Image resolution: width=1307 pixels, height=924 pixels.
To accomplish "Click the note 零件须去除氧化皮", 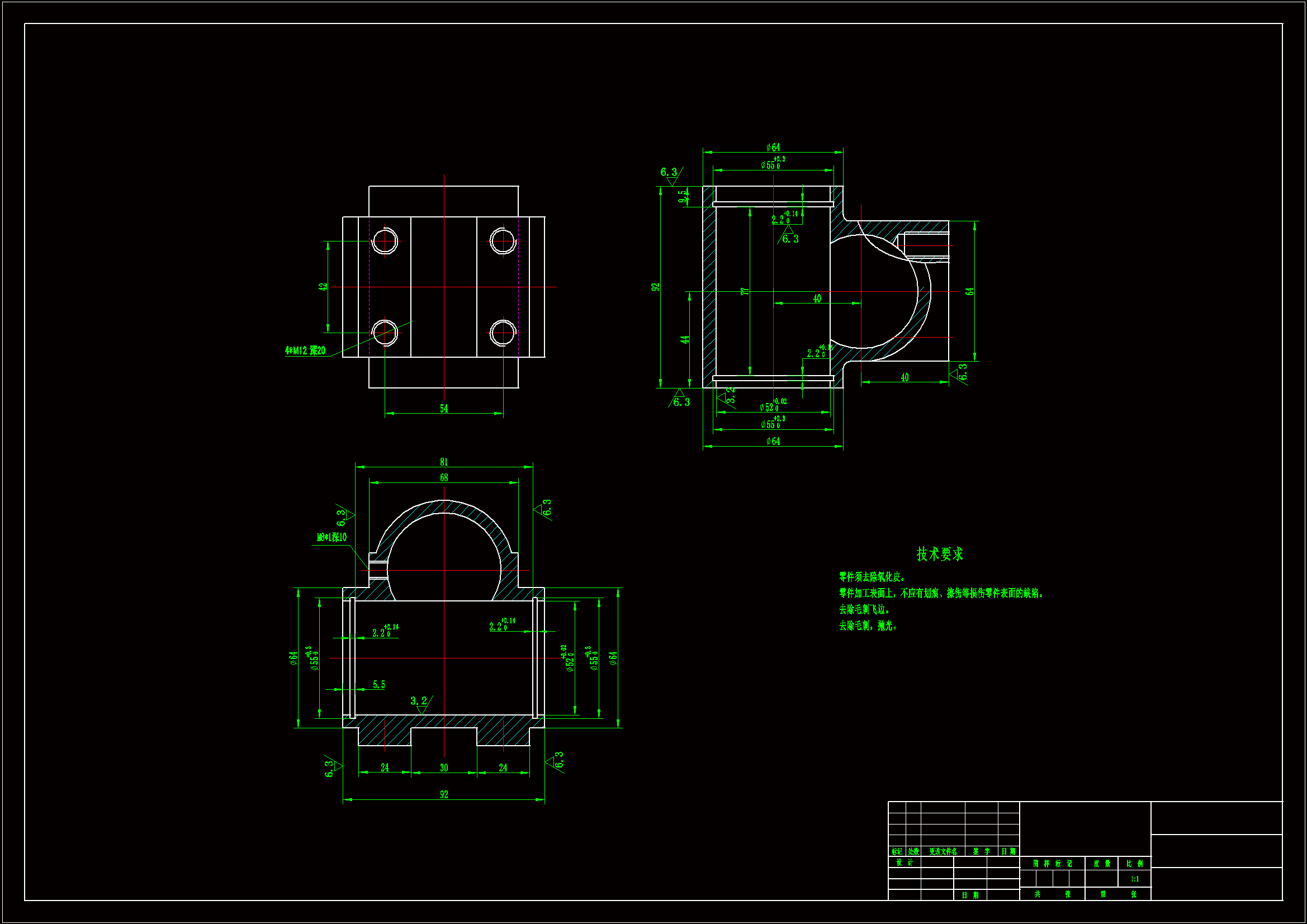I will (x=872, y=577).
